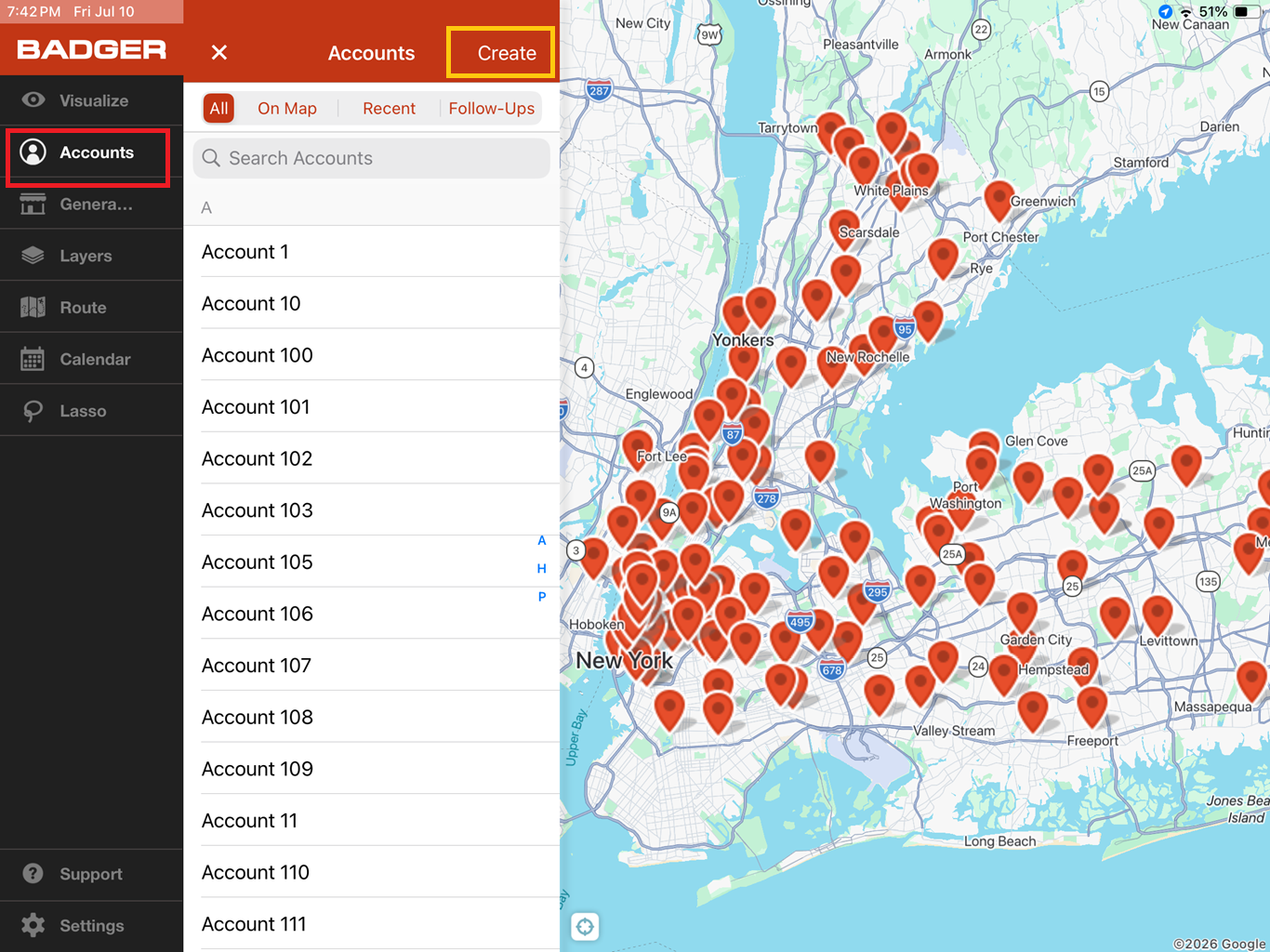Image resolution: width=1270 pixels, height=952 pixels.
Task: Select the map pin at Glen Cove
Action: coord(984,448)
